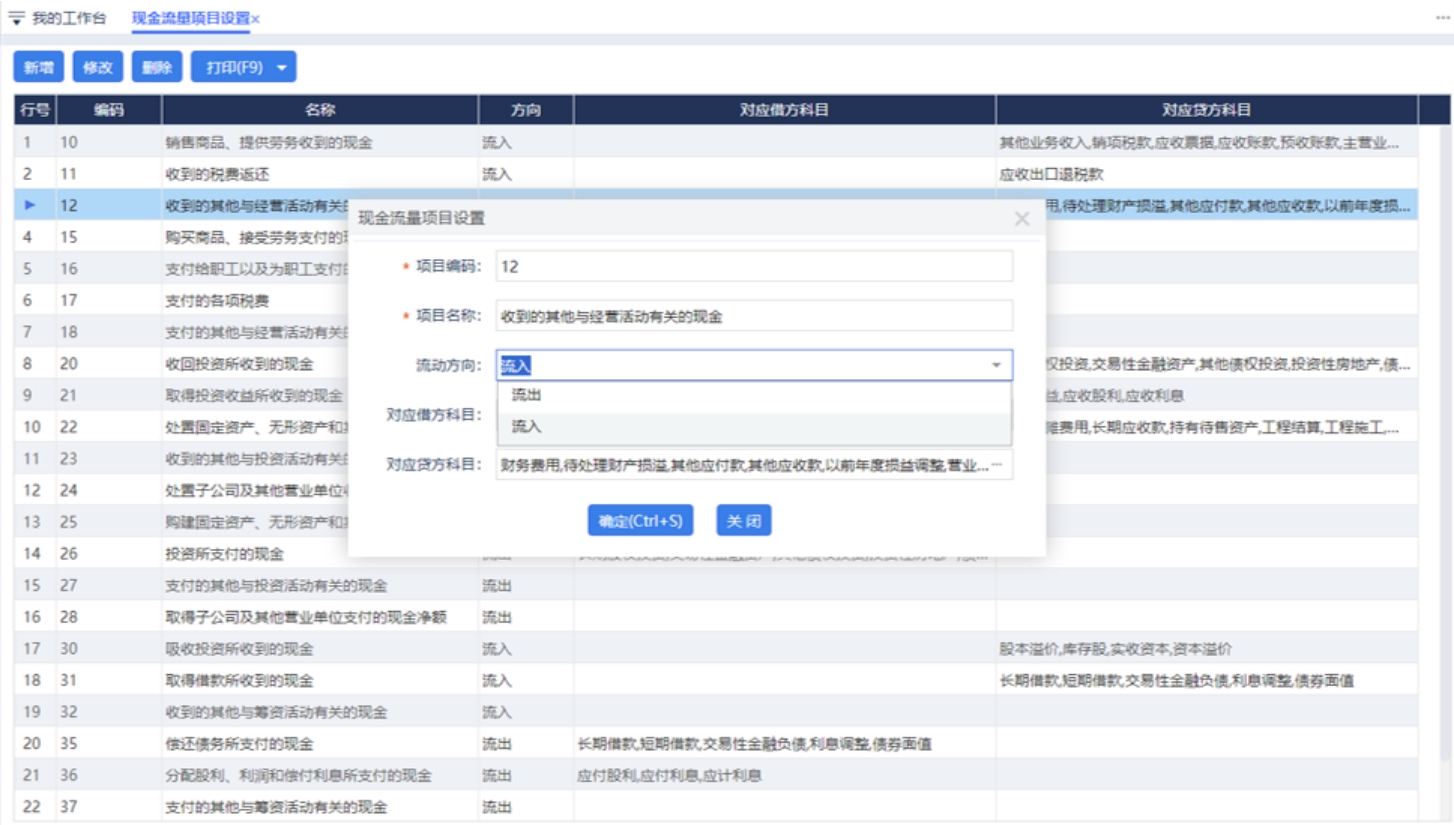Screen dimensions: 1454x825
Task: Click the 删除 button
Action: click(157, 68)
